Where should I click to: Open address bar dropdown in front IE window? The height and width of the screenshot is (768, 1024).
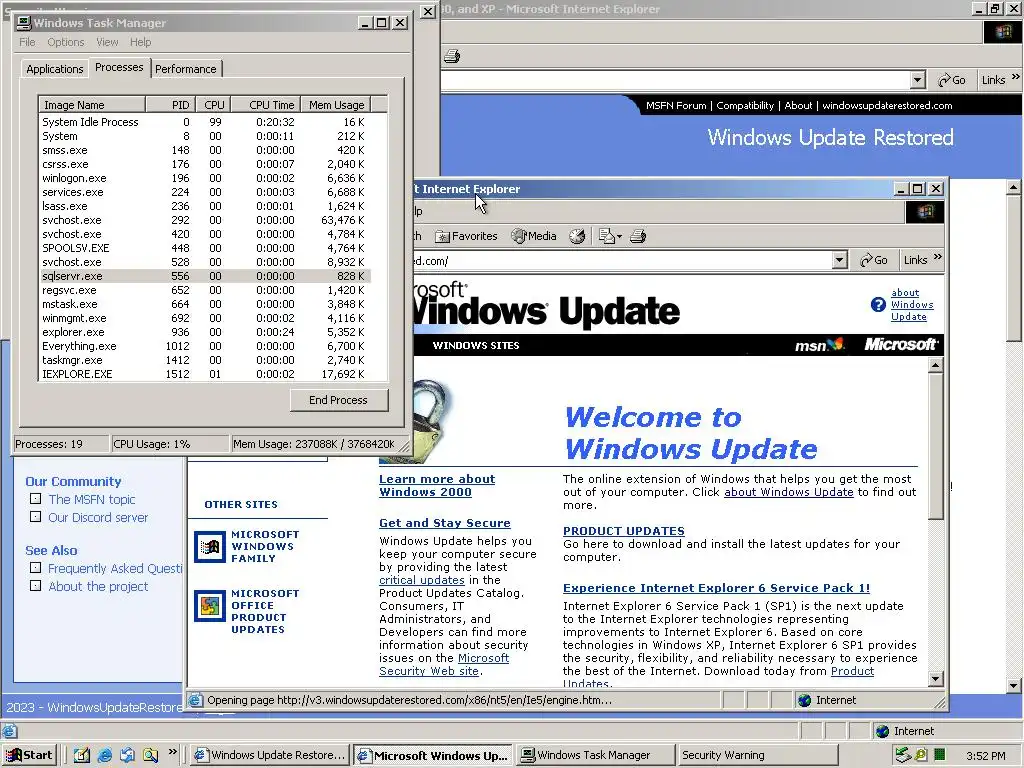click(x=840, y=261)
